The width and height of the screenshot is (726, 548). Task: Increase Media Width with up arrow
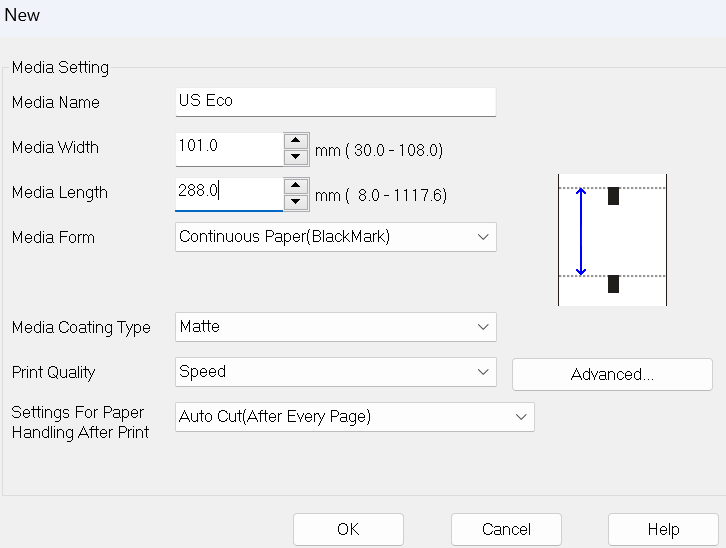tap(295, 140)
